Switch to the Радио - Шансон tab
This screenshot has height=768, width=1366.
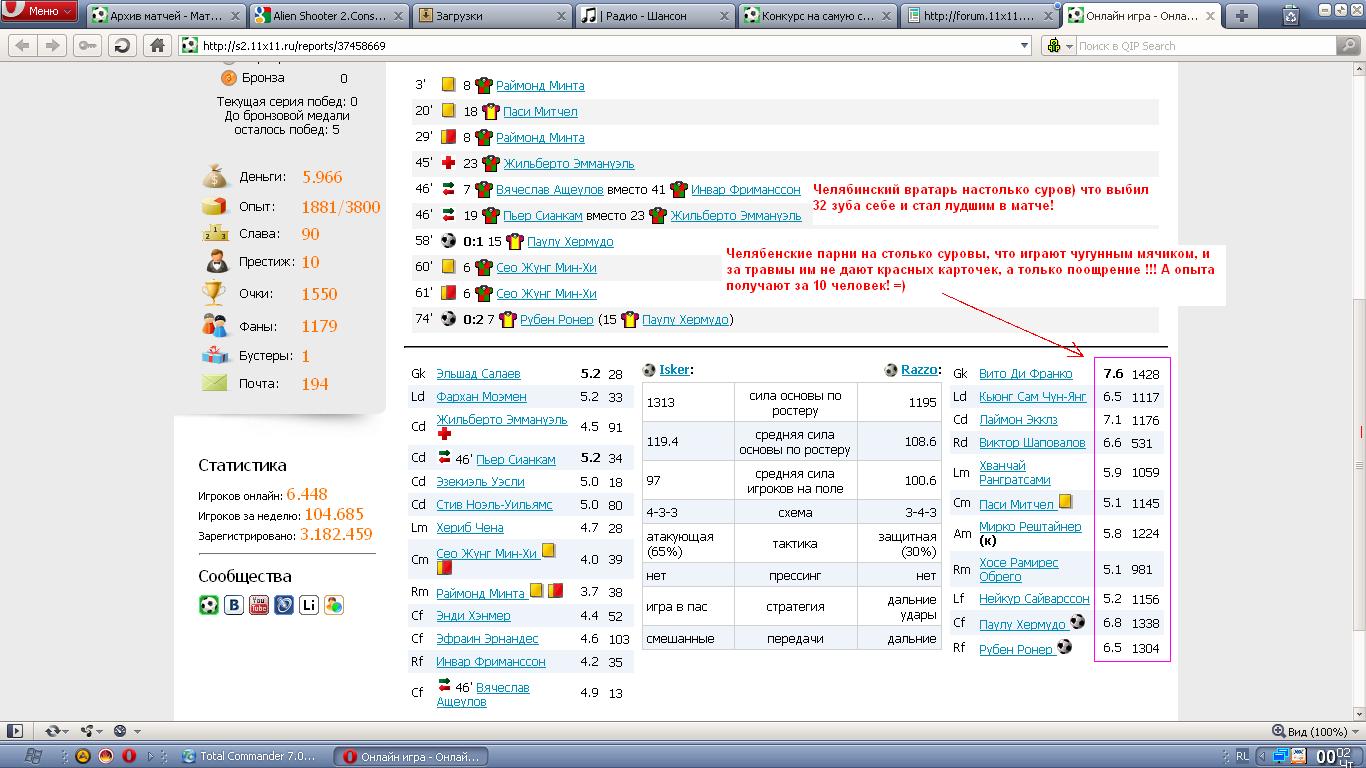click(x=655, y=15)
